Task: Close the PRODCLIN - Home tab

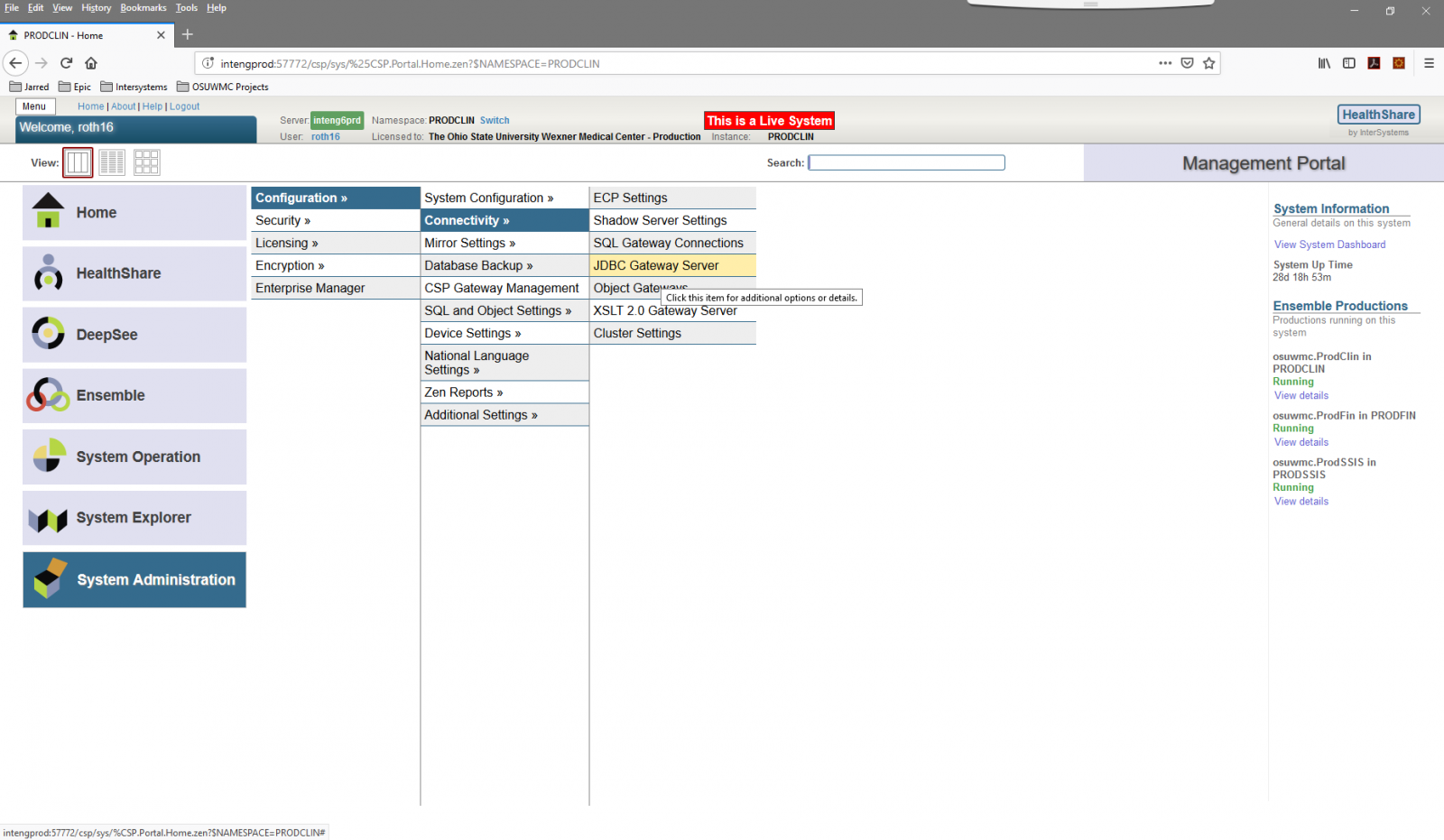Action: point(161,35)
